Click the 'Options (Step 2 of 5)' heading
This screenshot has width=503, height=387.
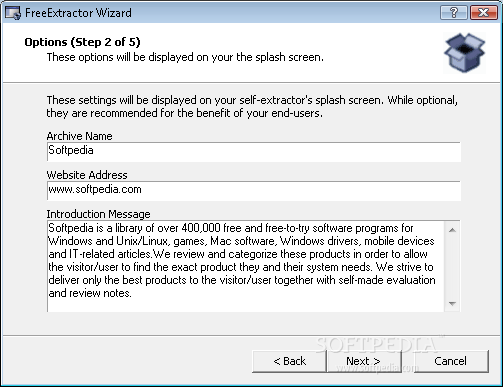[82, 42]
